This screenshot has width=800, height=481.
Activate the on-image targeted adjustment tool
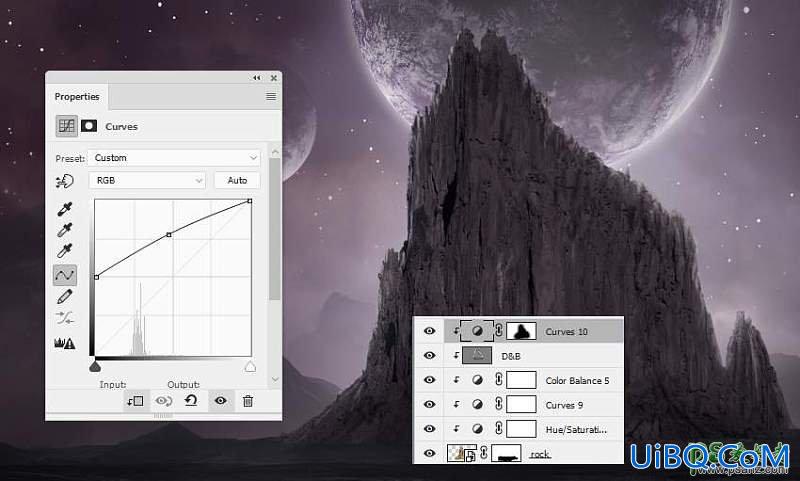65,181
